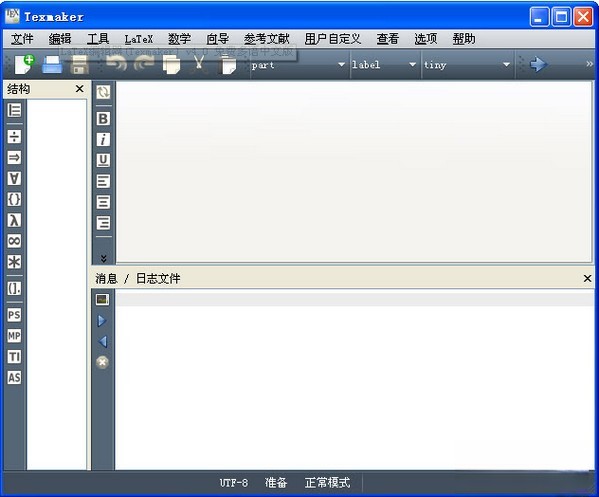Click inside the structure tree pane
The height and width of the screenshot is (497, 599).
pyautogui.click(x=57, y=285)
